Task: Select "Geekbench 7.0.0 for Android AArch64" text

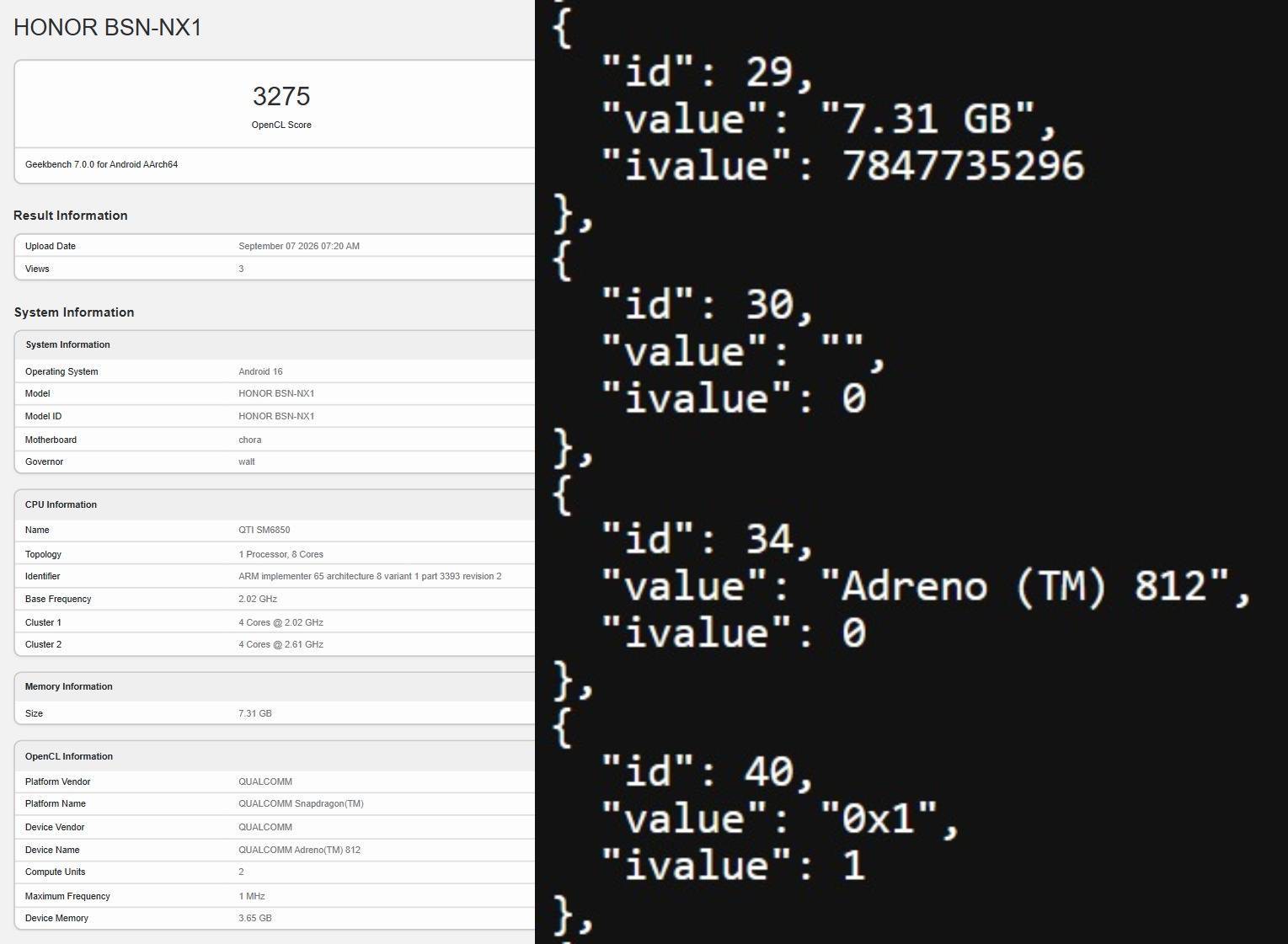Action: point(101,164)
